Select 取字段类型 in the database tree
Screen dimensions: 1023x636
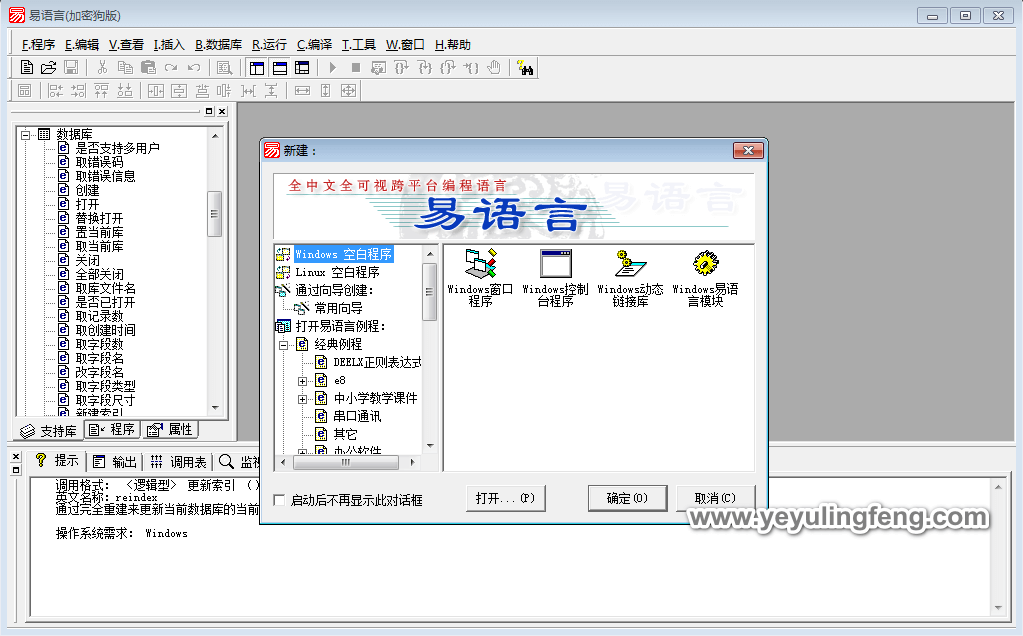point(106,386)
